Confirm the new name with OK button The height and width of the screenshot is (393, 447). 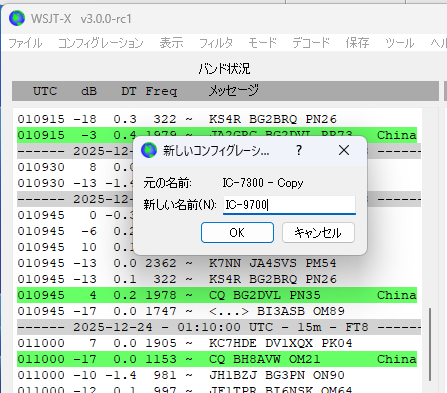coord(237,233)
